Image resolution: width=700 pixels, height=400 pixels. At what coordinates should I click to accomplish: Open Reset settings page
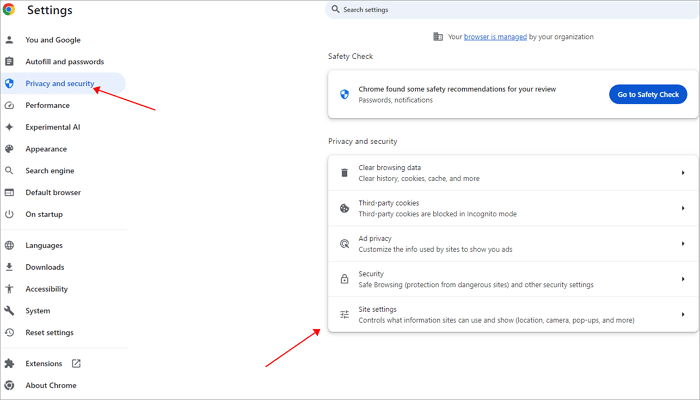(x=49, y=333)
